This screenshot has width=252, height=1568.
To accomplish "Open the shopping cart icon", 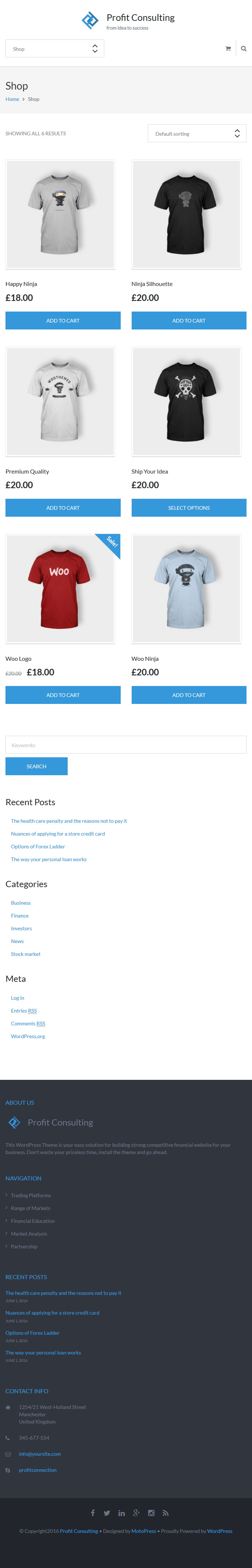I will [228, 49].
